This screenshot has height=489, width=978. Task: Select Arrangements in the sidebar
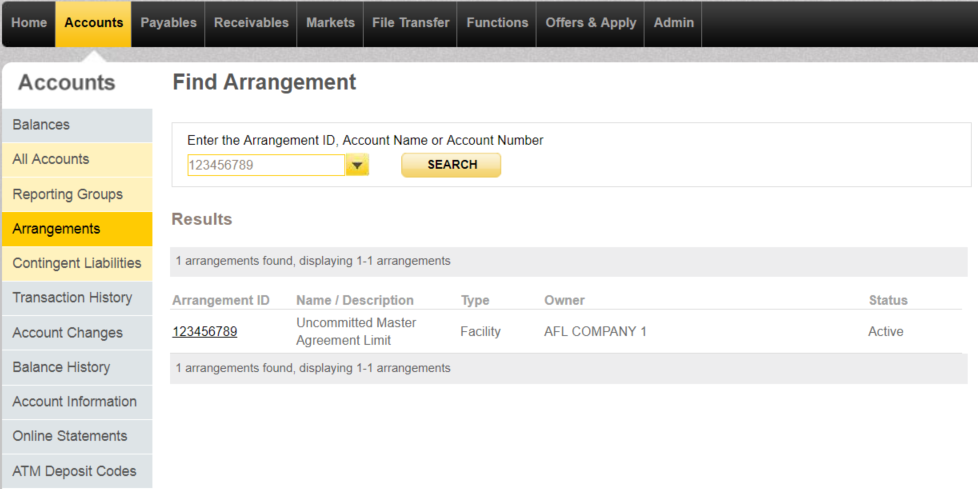click(77, 229)
